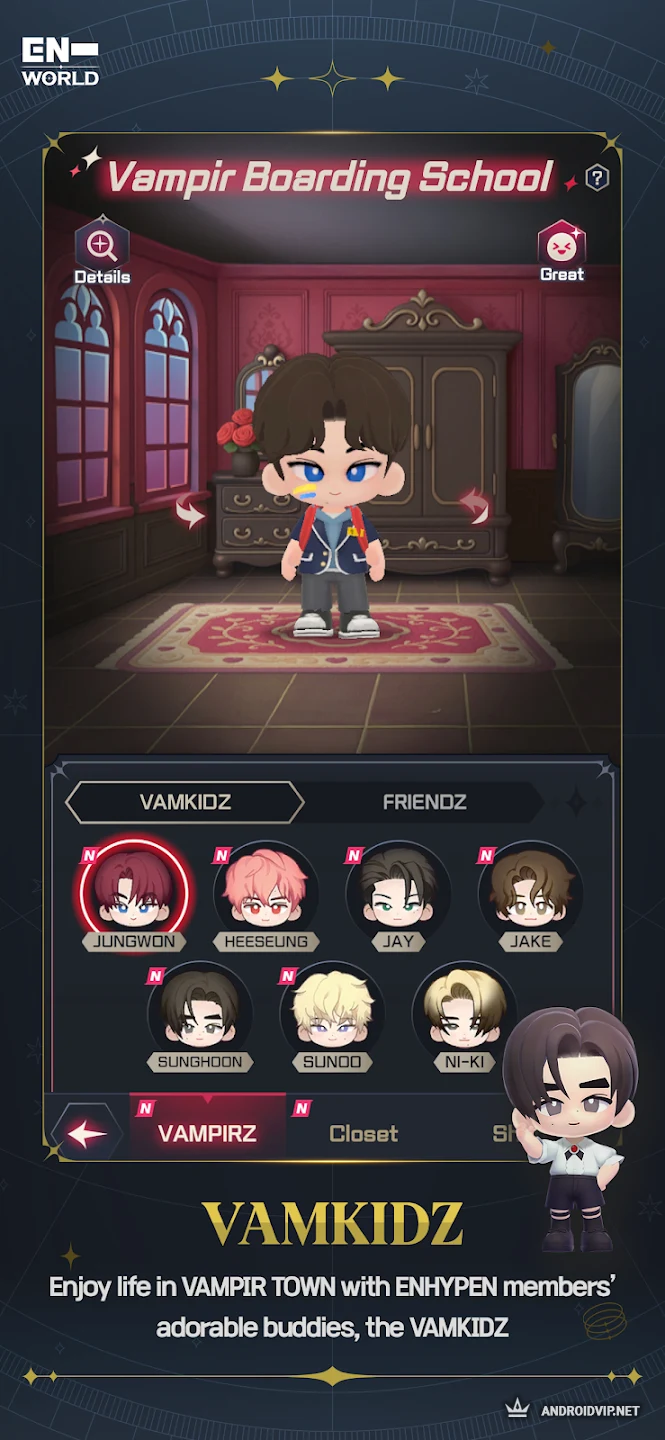Open the question mark help icon
The height and width of the screenshot is (1440, 665).
tap(597, 179)
